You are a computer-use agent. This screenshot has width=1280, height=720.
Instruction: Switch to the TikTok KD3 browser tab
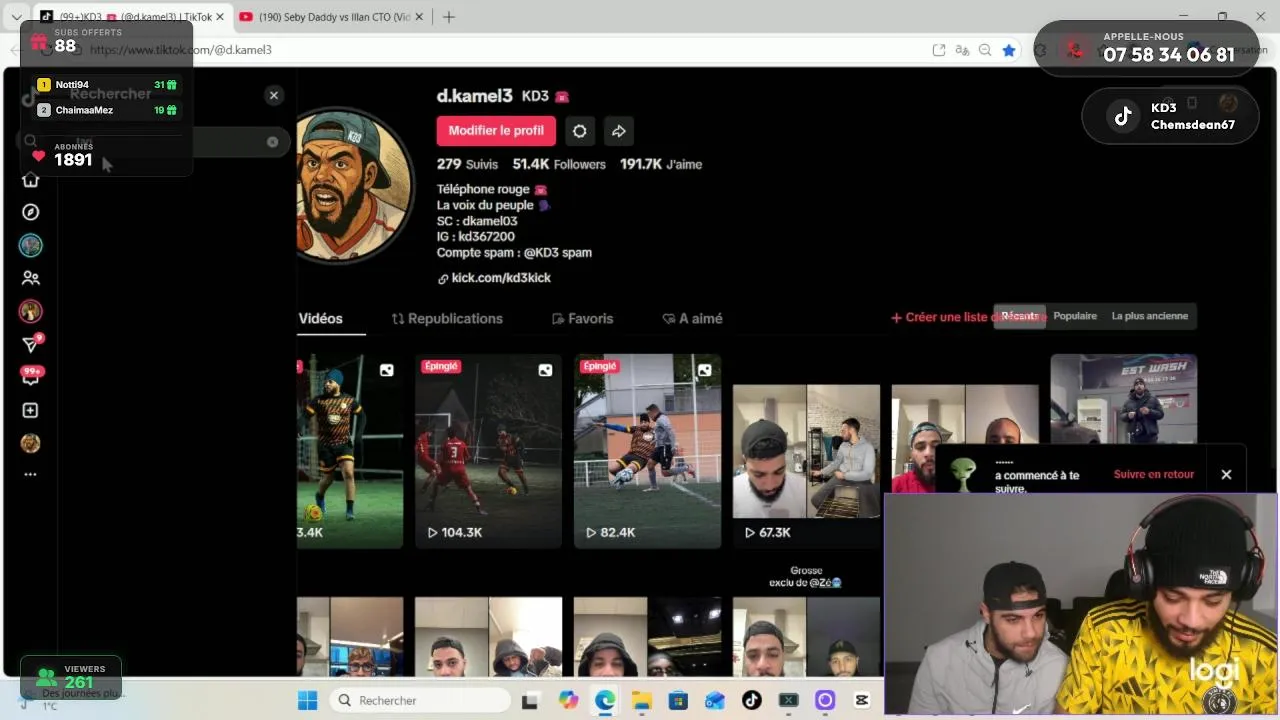pyautogui.click(x=131, y=17)
